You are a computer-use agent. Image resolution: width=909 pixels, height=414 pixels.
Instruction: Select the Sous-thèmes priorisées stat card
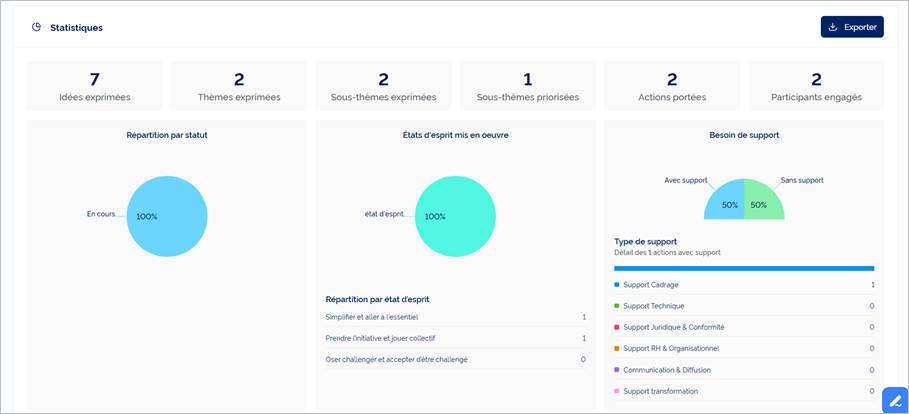tap(528, 86)
